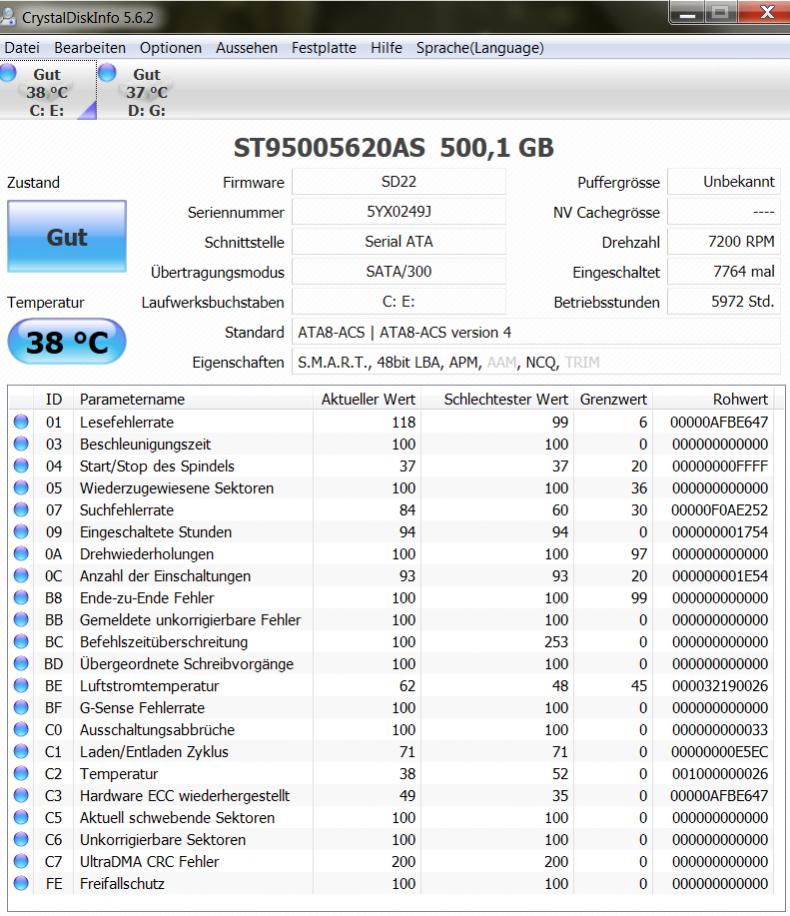Click the Drehzahl field 7200 RPM
Viewport: 790px width, 916px height.
click(x=723, y=241)
